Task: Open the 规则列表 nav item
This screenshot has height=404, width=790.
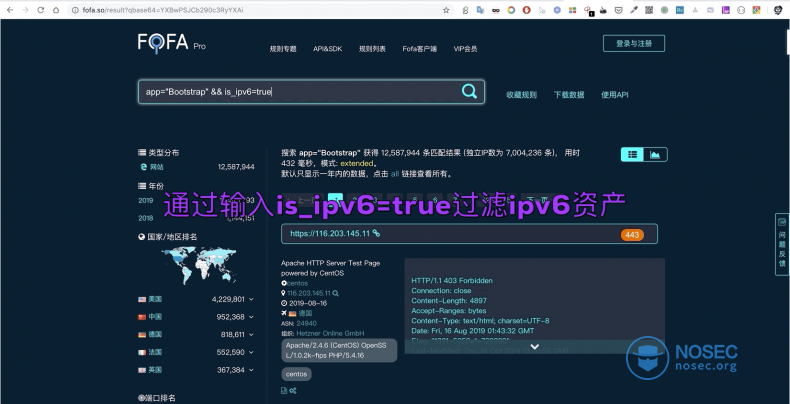Action: tap(372, 49)
